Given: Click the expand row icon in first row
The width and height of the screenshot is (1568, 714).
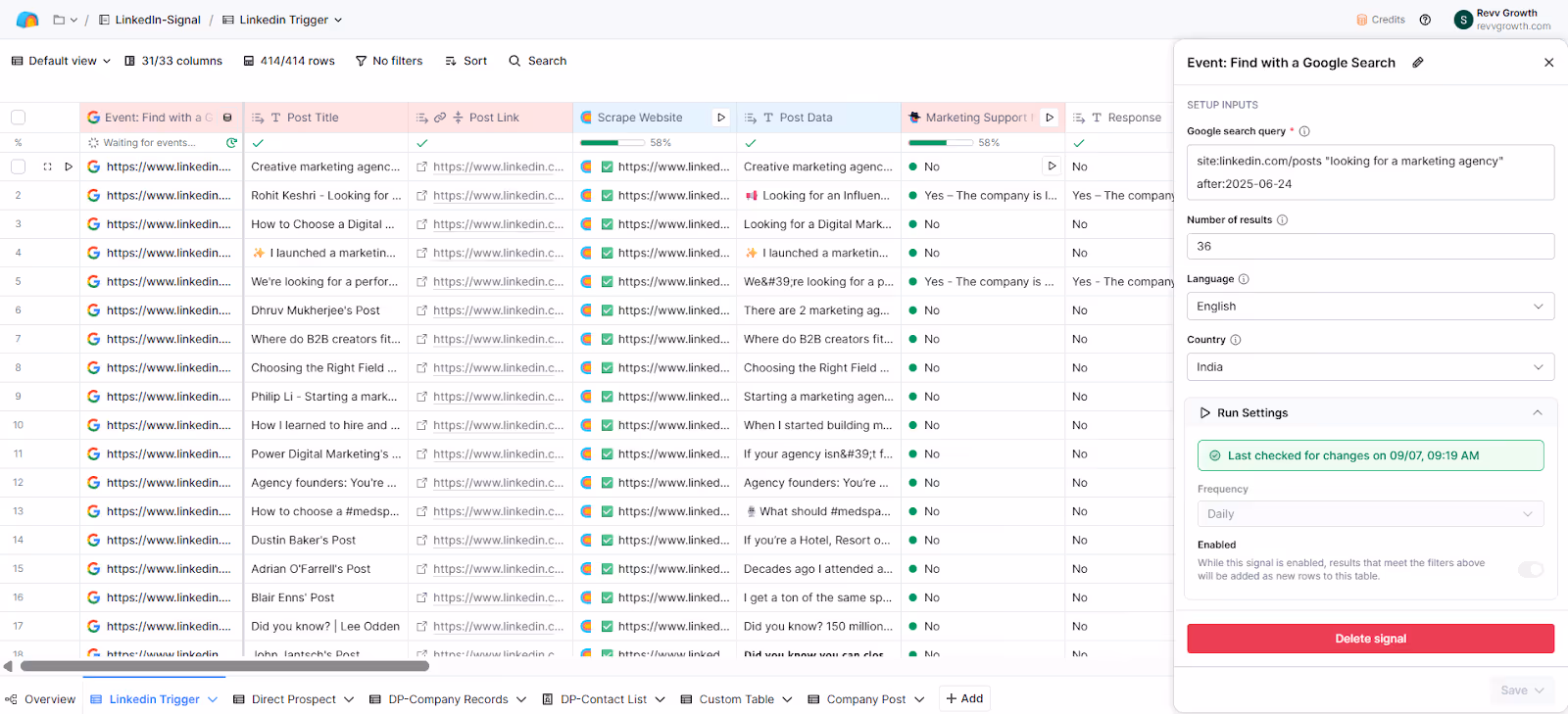Looking at the screenshot, I should (47, 167).
